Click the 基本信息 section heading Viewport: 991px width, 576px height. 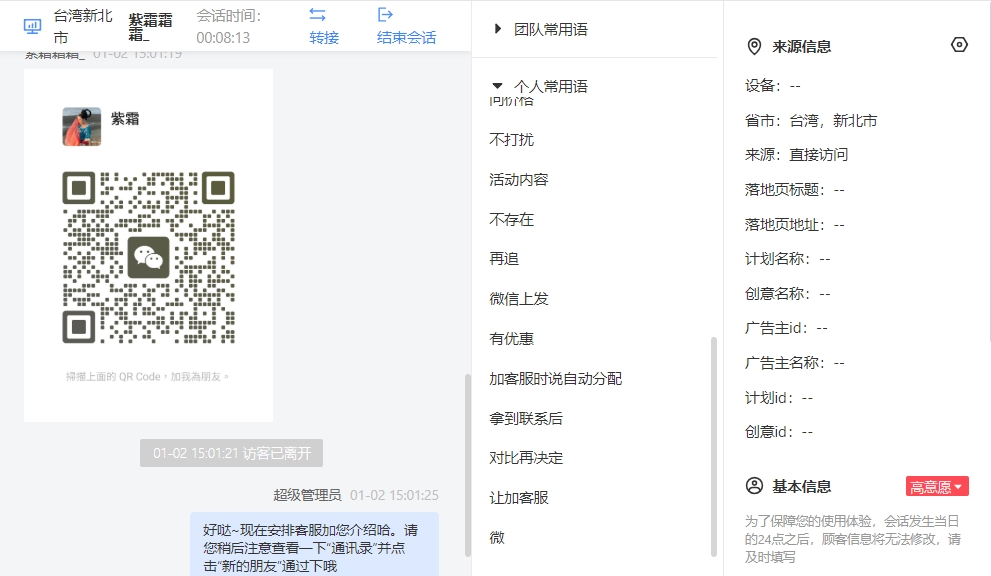click(801, 486)
